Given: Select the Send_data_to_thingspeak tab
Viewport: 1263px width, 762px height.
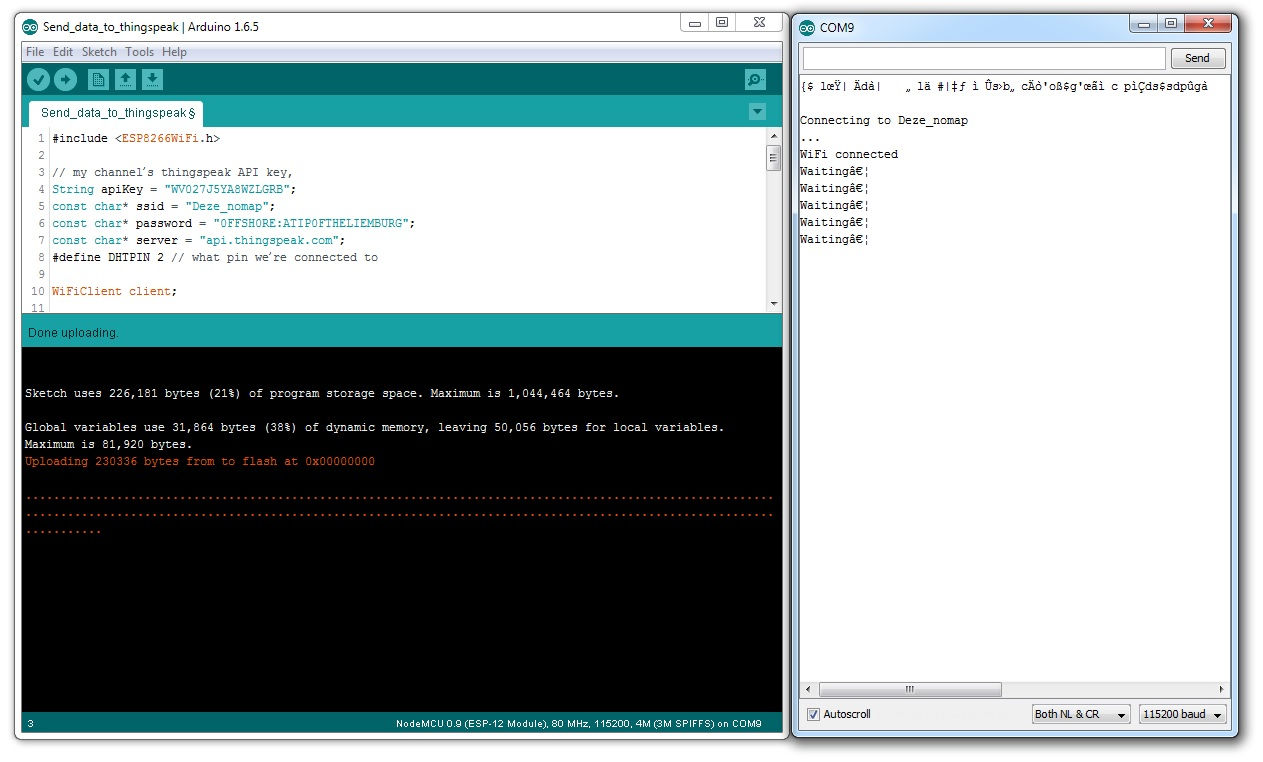Looking at the screenshot, I should (116, 113).
